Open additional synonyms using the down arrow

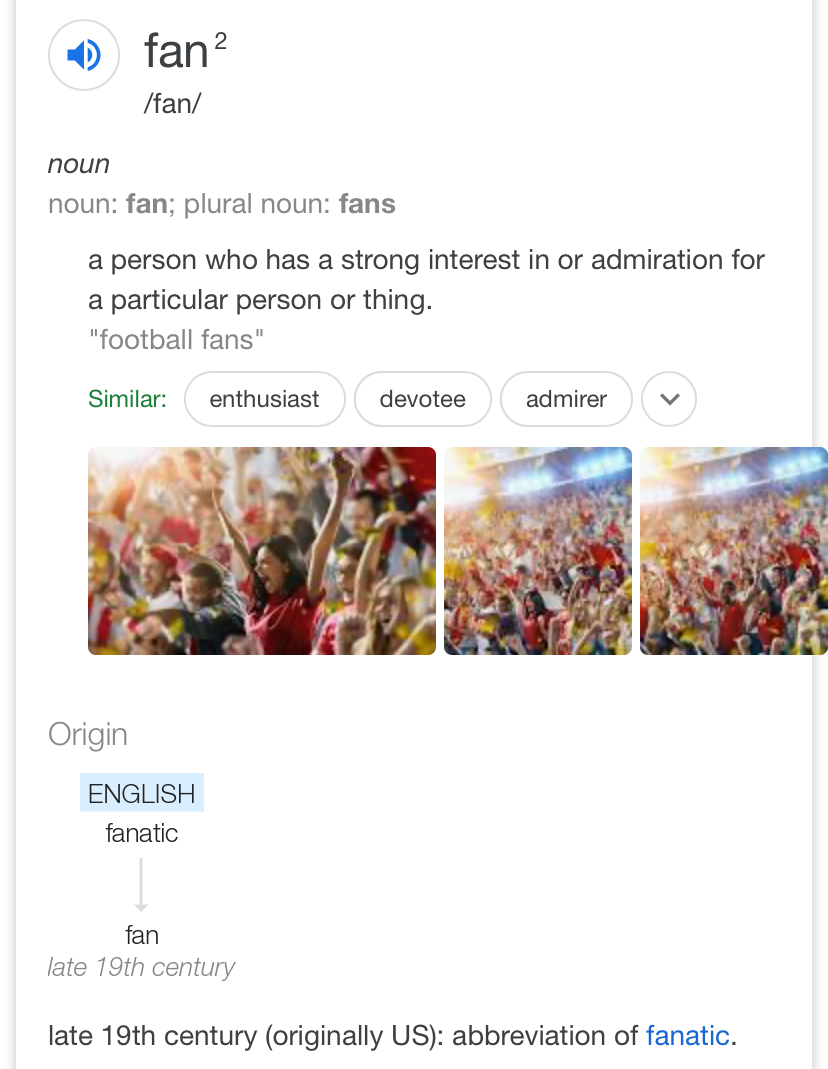coord(668,398)
